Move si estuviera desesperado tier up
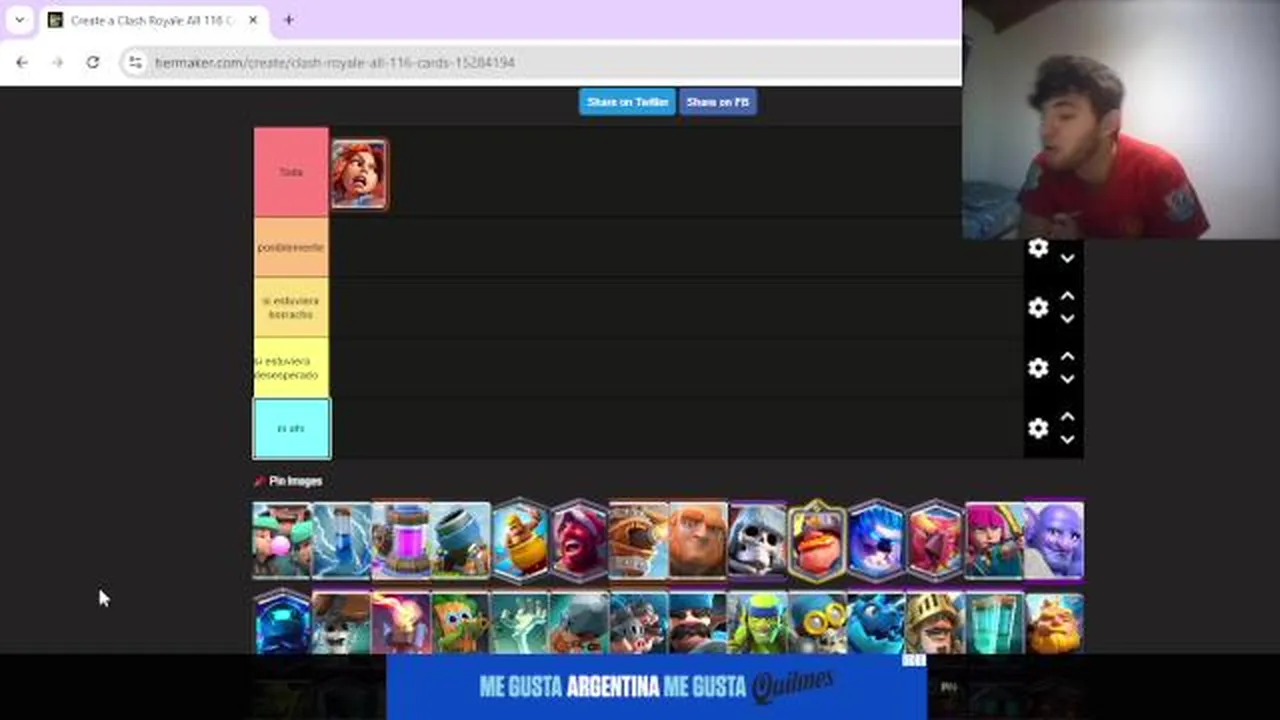 pos(1067,357)
